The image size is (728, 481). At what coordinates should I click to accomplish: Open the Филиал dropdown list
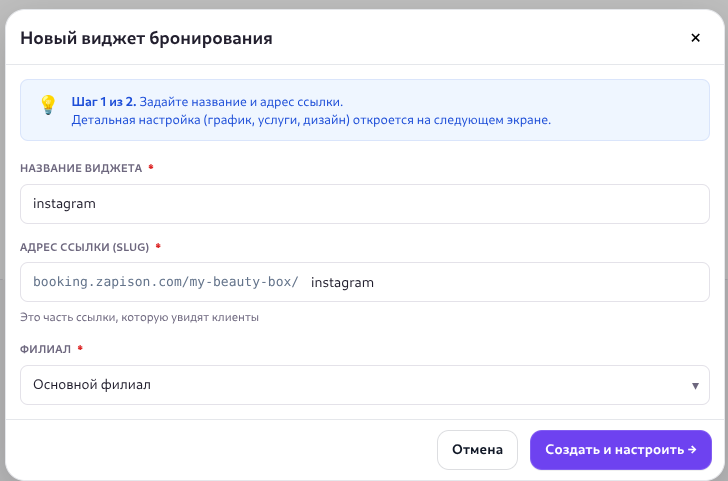tap(364, 385)
